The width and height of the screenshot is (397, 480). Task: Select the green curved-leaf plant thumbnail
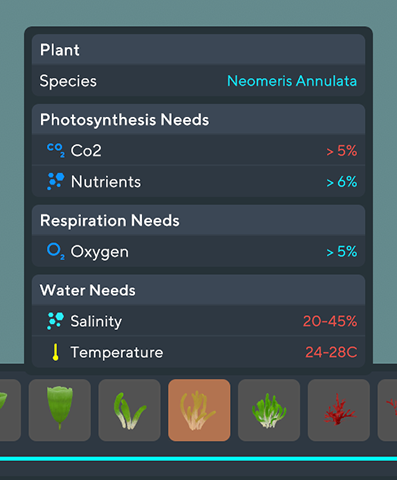129,410
